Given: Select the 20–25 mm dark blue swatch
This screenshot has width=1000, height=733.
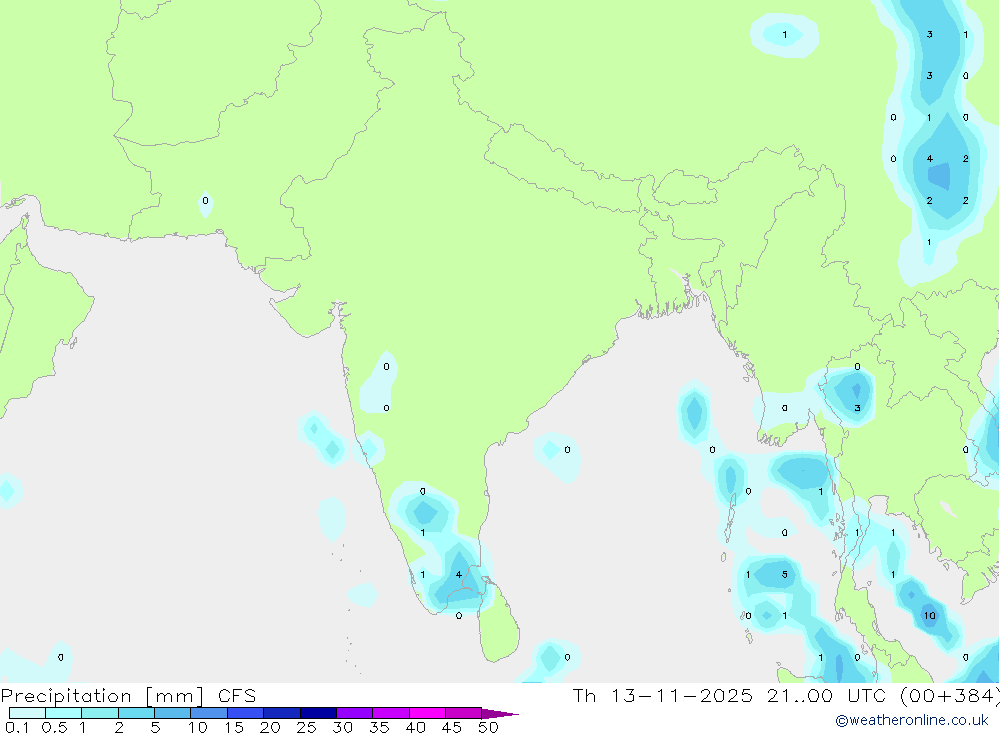Looking at the screenshot, I should coord(281,713).
